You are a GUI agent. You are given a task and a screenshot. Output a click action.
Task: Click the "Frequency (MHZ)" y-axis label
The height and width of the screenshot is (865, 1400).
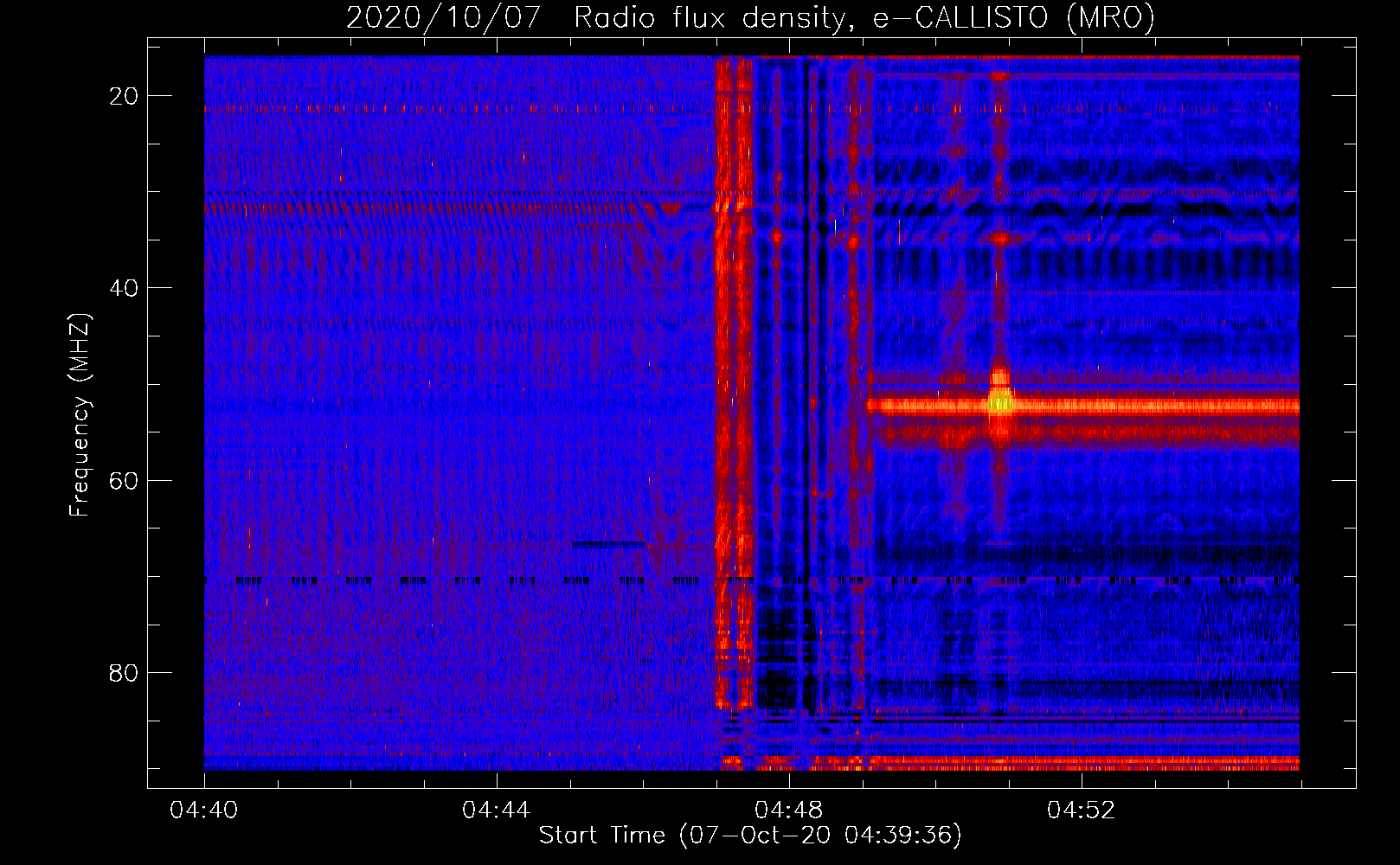(x=80, y=415)
